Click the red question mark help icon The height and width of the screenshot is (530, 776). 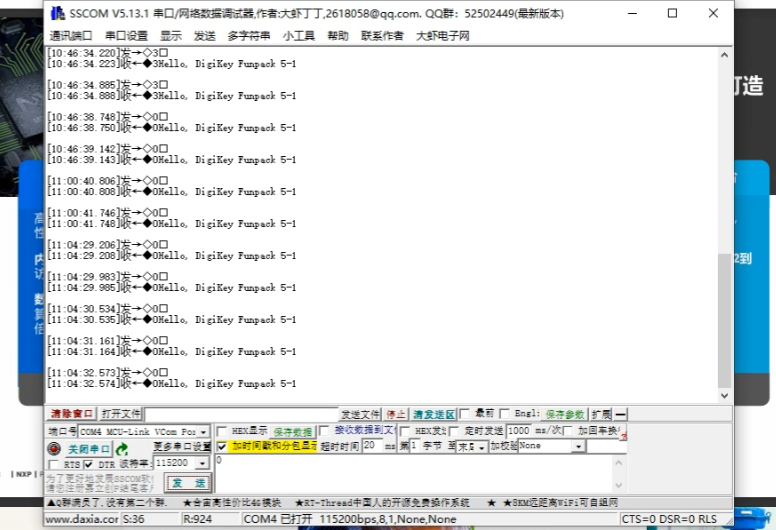point(623,436)
